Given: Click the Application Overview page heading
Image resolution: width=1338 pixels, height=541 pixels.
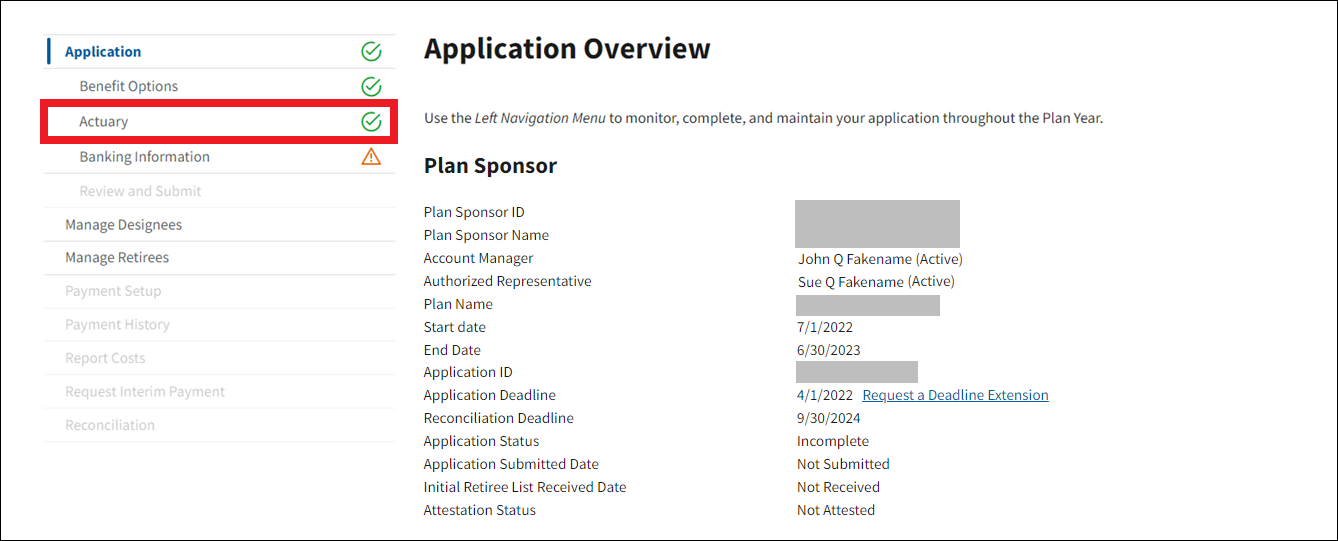Looking at the screenshot, I should pyautogui.click(x=567, y=49).
